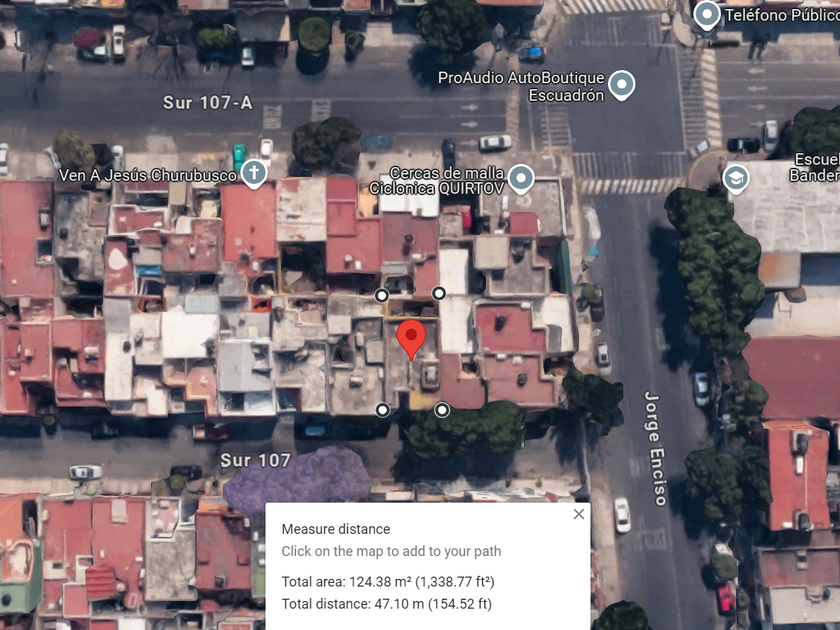This screenshot has height=630, width=840.
Task: Click the Total area measurement text
Action: point(388,582)
